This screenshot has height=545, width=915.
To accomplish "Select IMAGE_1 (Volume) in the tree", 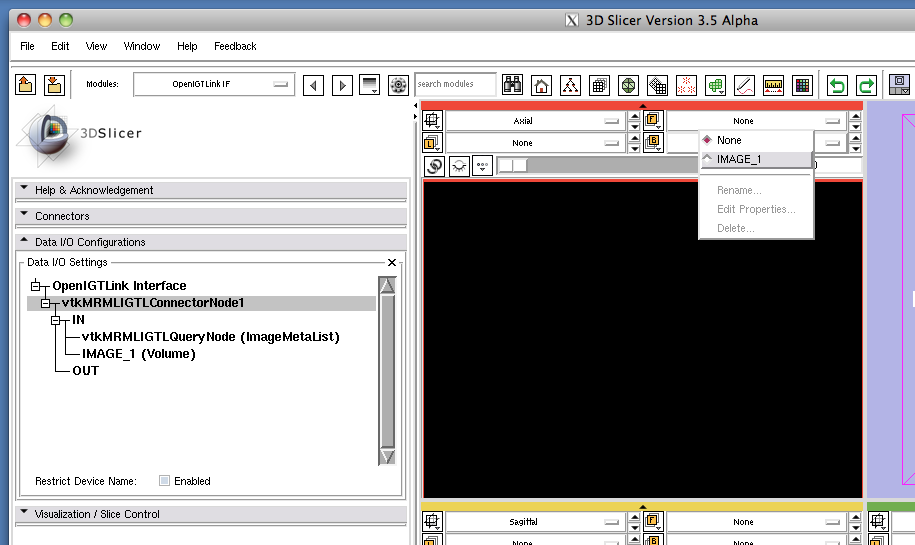I will (138, 353).
